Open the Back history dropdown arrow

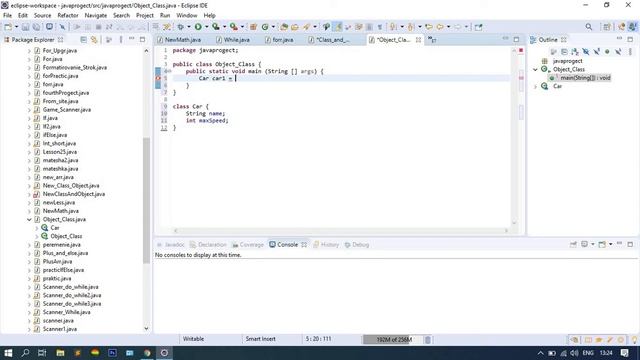pyautogui.click(x=448, y=27)
